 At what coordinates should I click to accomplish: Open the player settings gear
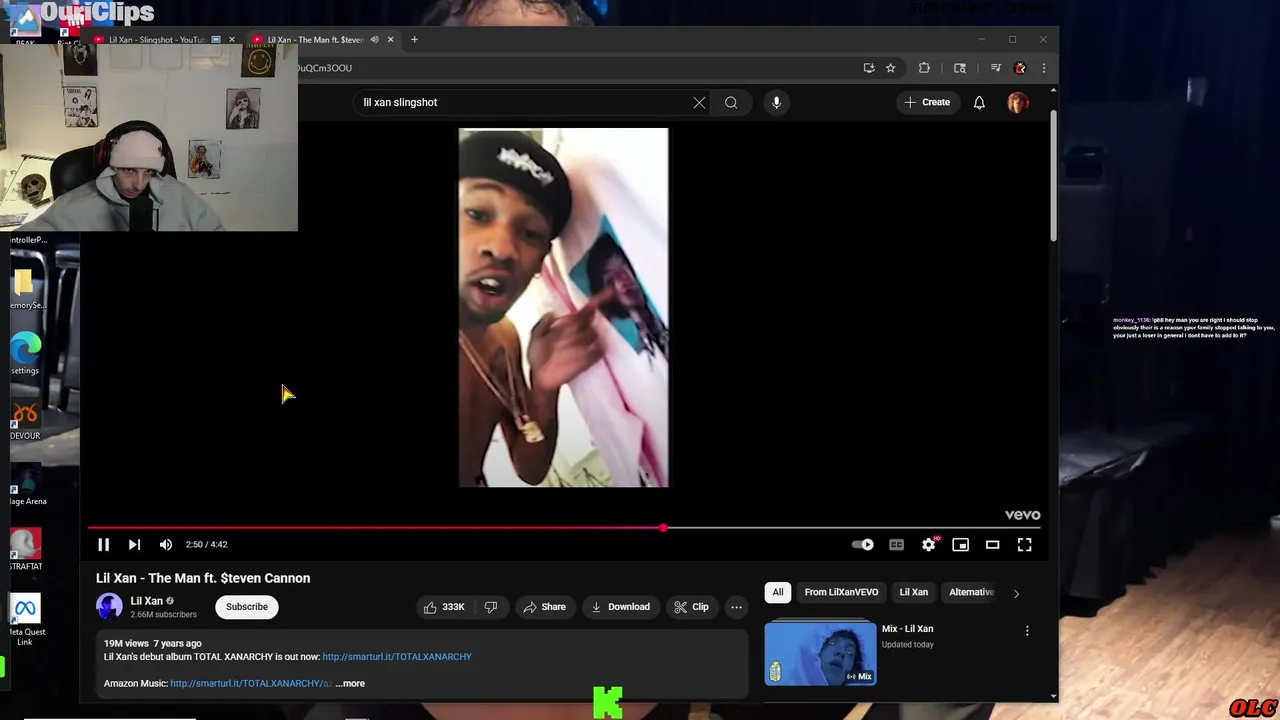coord(929,544)
